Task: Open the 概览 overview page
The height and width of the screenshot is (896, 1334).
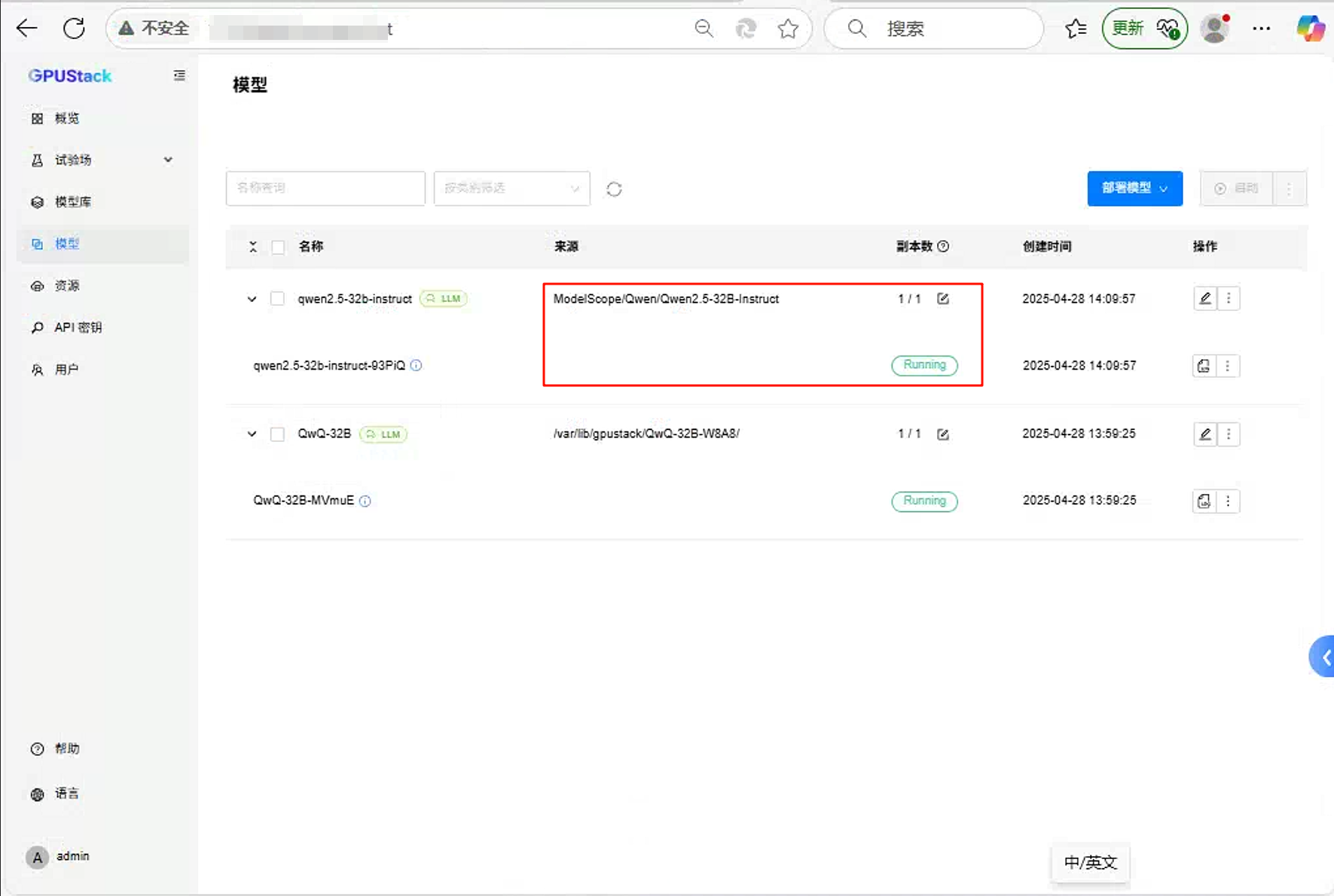Action: [x=102, y=118]
